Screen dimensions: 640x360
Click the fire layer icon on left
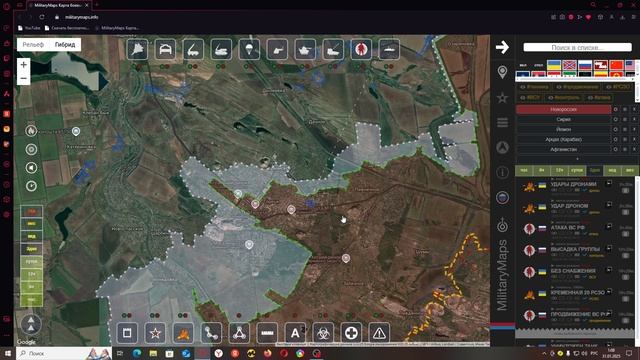pos(31,131)
